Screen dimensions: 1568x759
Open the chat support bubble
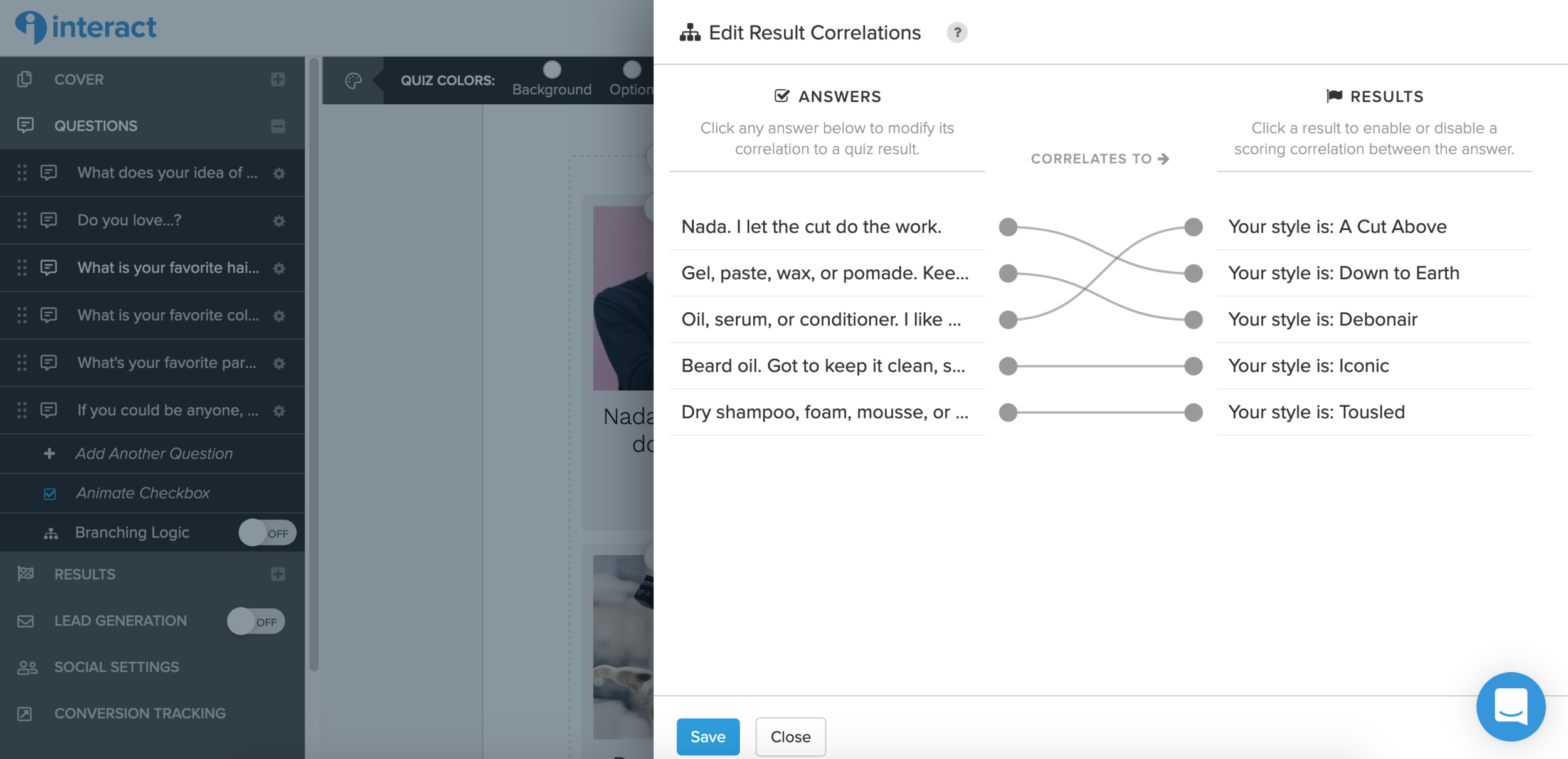[1510, 706]
